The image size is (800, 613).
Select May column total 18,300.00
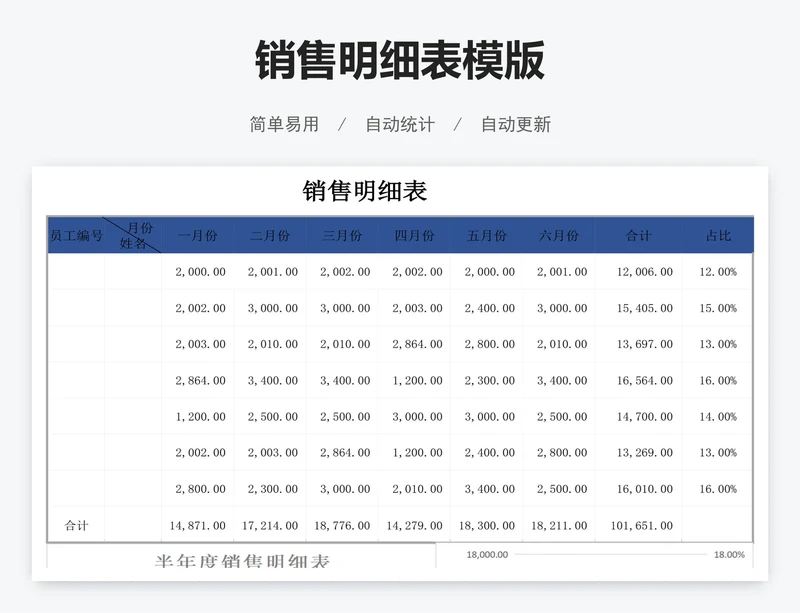point(487,526)
